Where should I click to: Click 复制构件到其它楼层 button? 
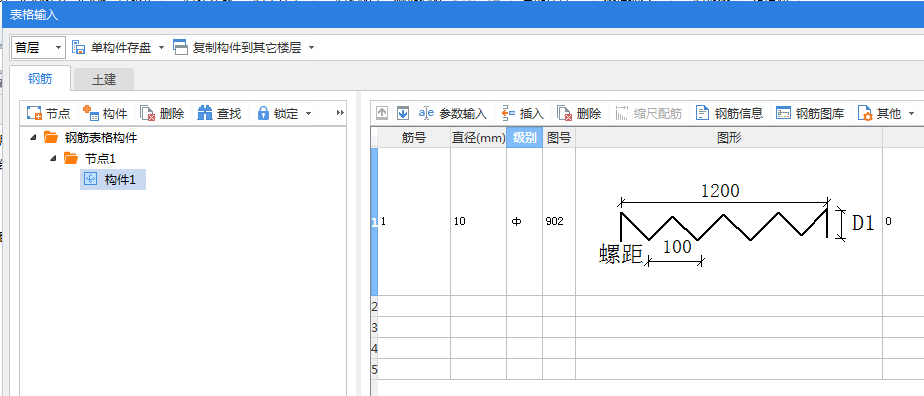point(237,48)
